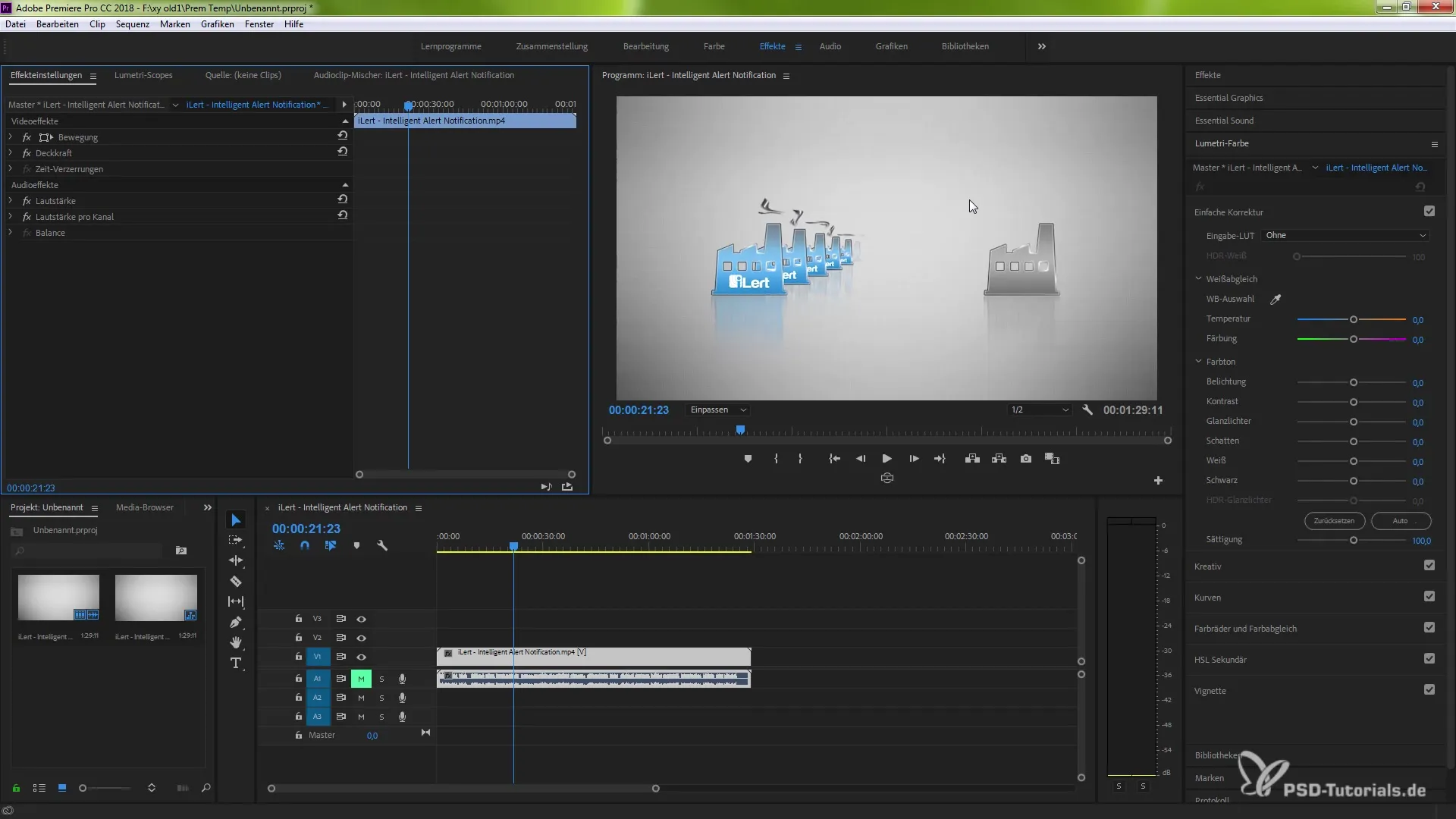The image size is (1456, 819).
Task: Click the Go to In point button
Action: click(834, 459)
